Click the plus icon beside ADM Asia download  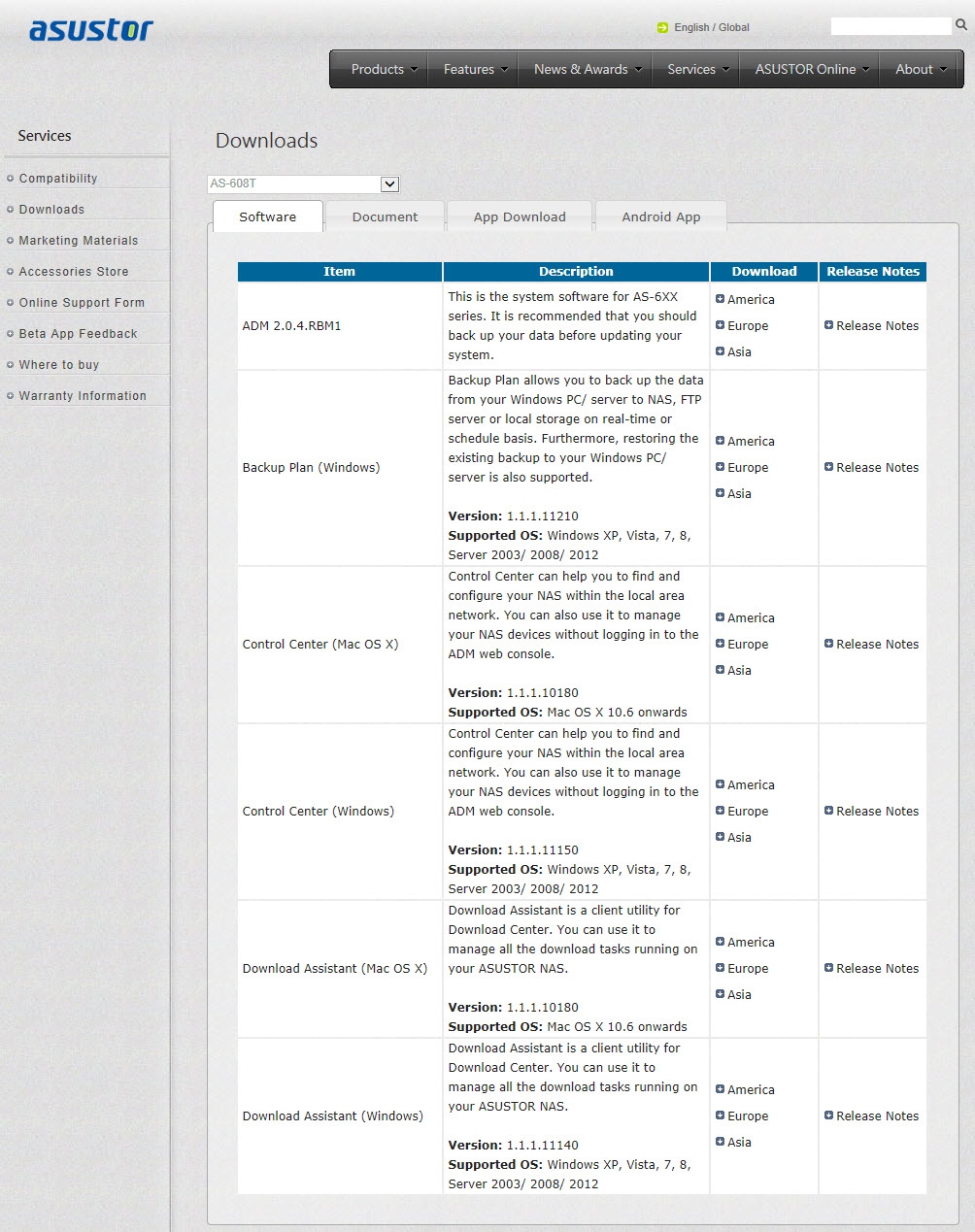coord(720,351)
